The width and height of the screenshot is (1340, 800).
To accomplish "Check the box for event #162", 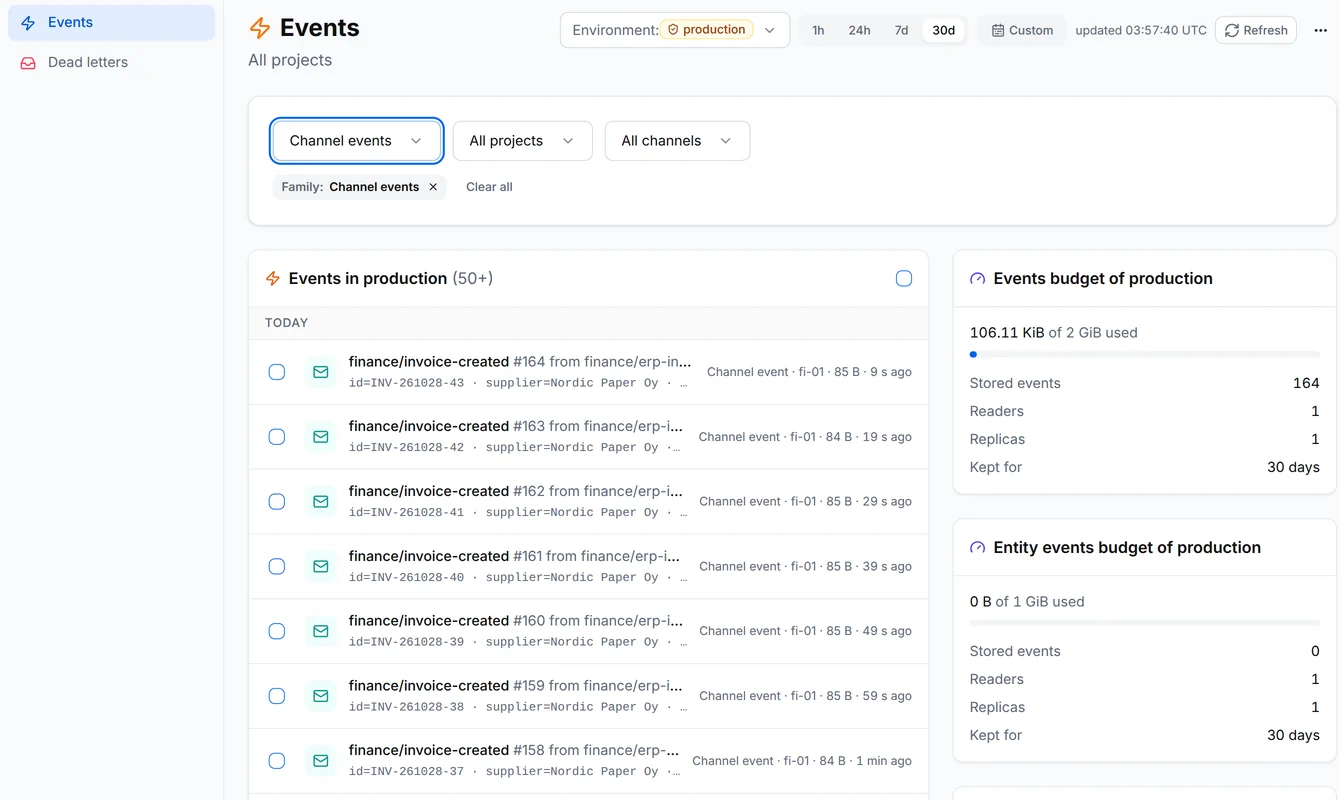I will click(x=277, y=502).
